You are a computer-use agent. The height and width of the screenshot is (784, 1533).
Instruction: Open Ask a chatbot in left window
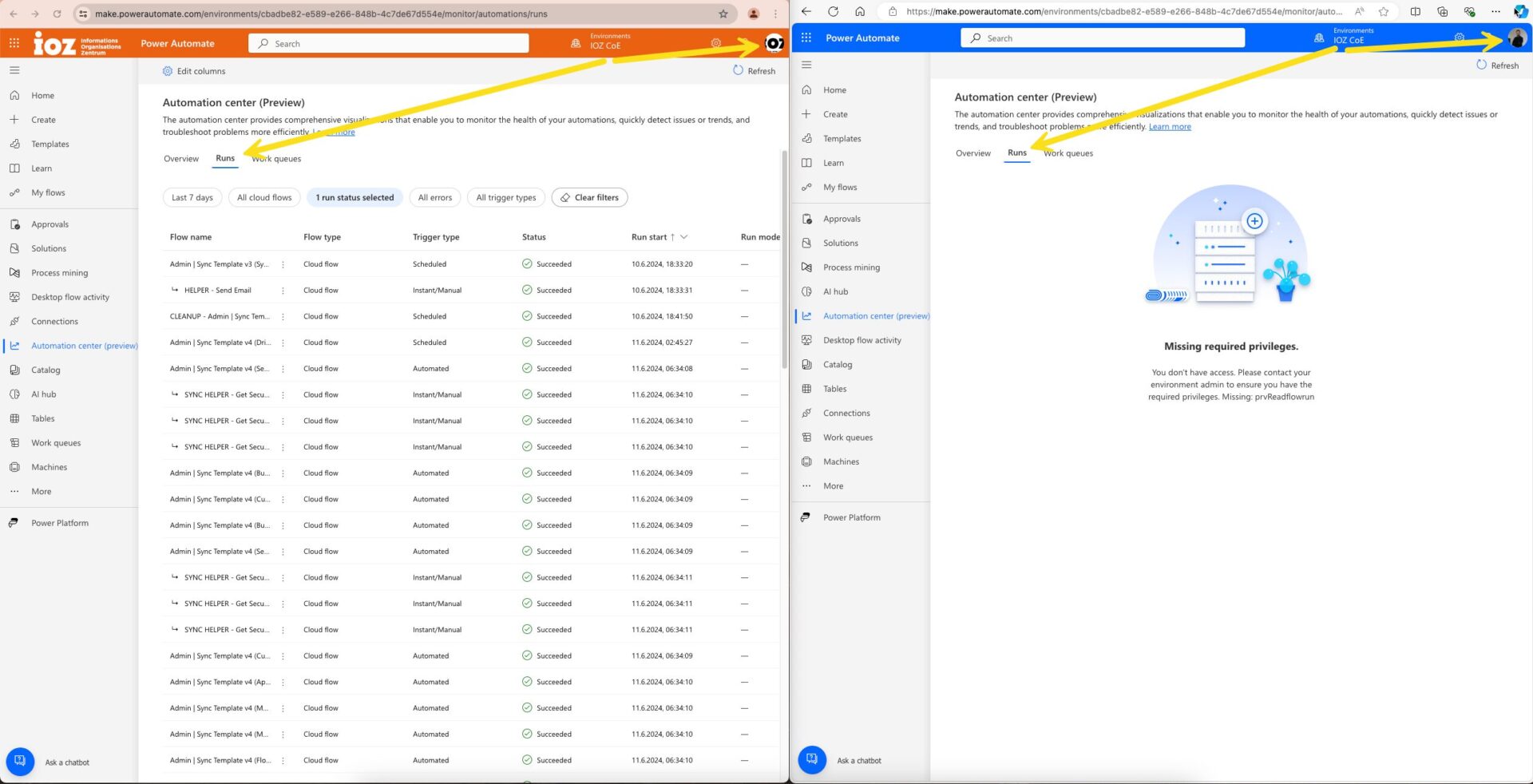point(20,762)
